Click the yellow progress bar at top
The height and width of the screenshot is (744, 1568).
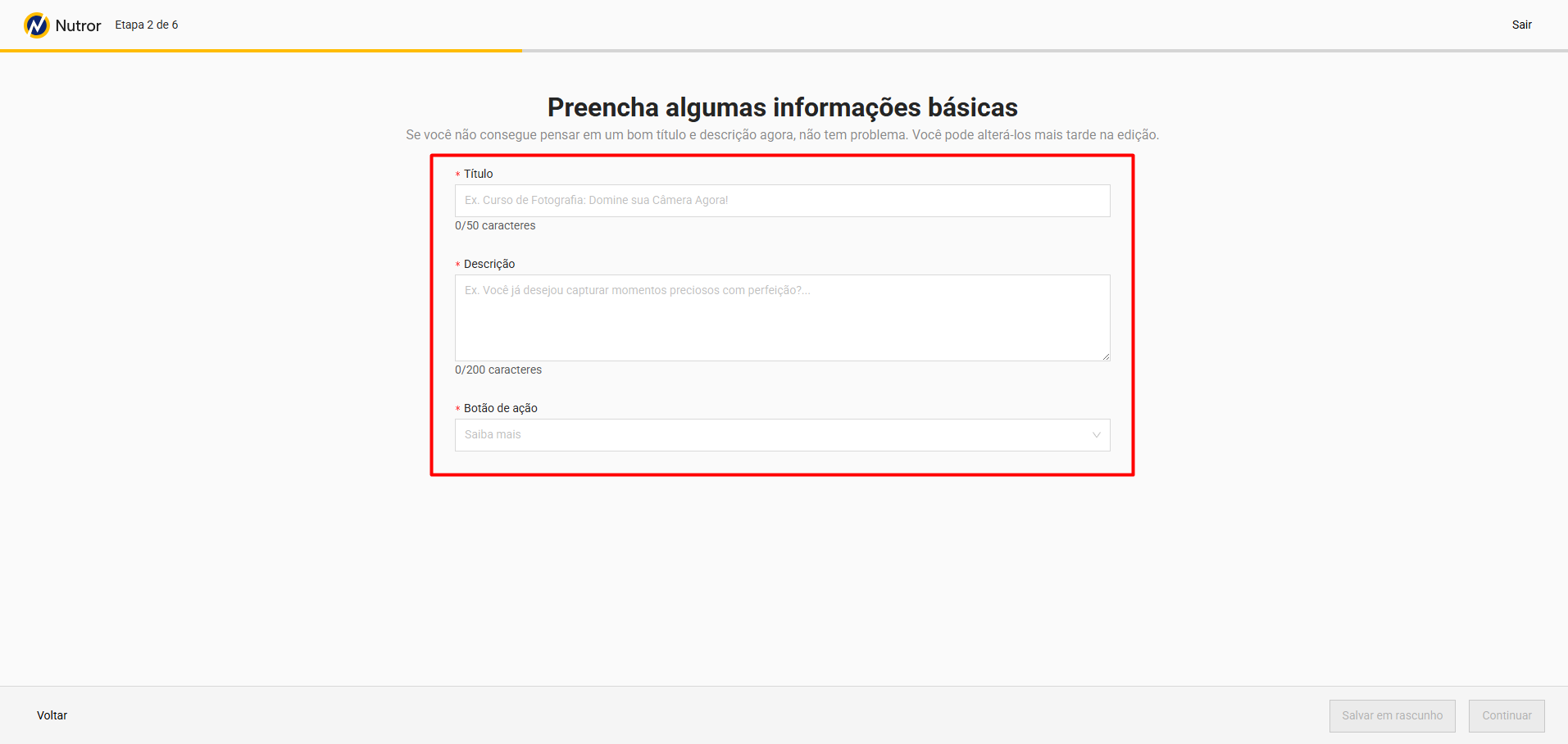[x=261, y=51]
